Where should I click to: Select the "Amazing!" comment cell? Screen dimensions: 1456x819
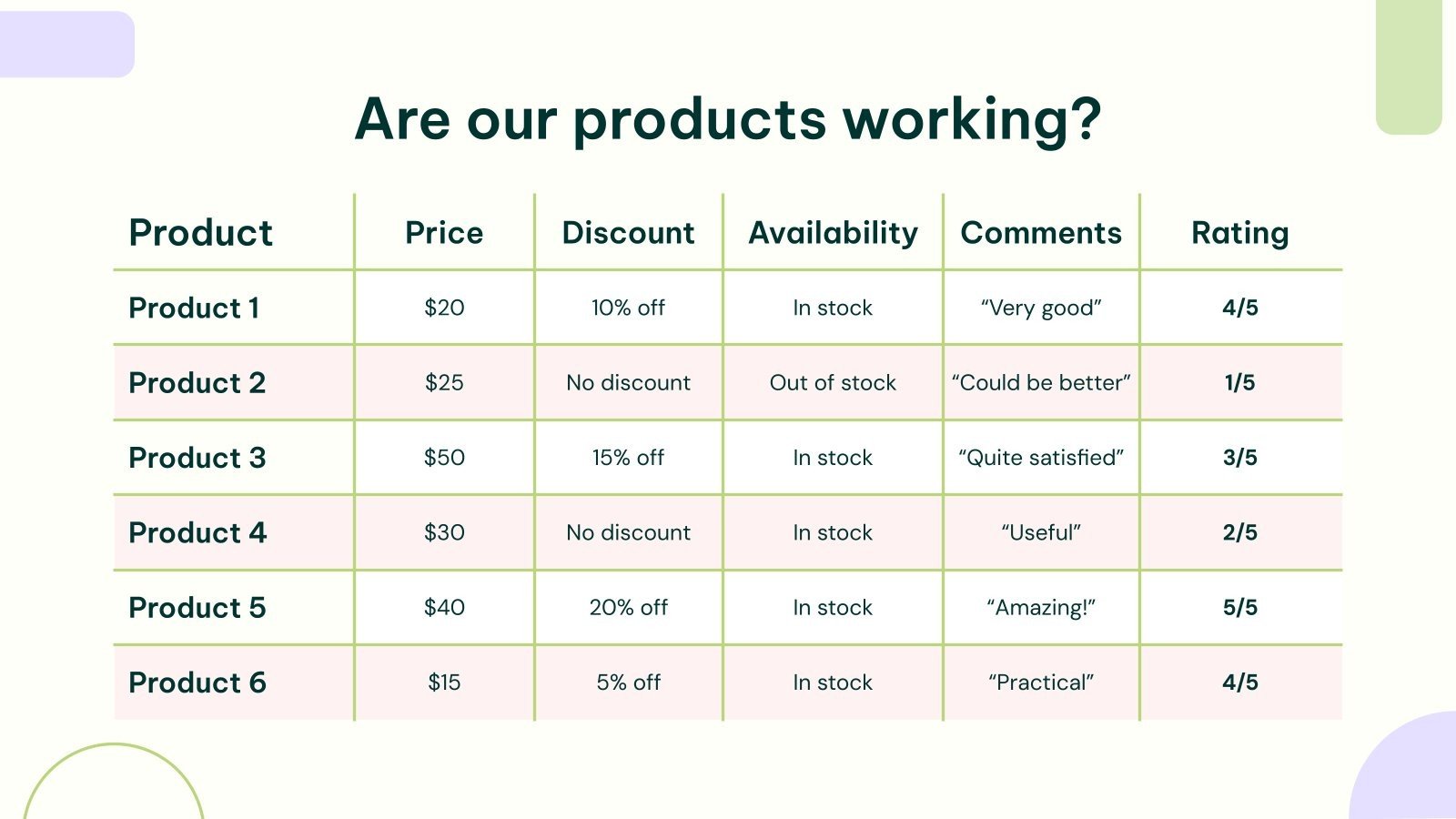1041,608
